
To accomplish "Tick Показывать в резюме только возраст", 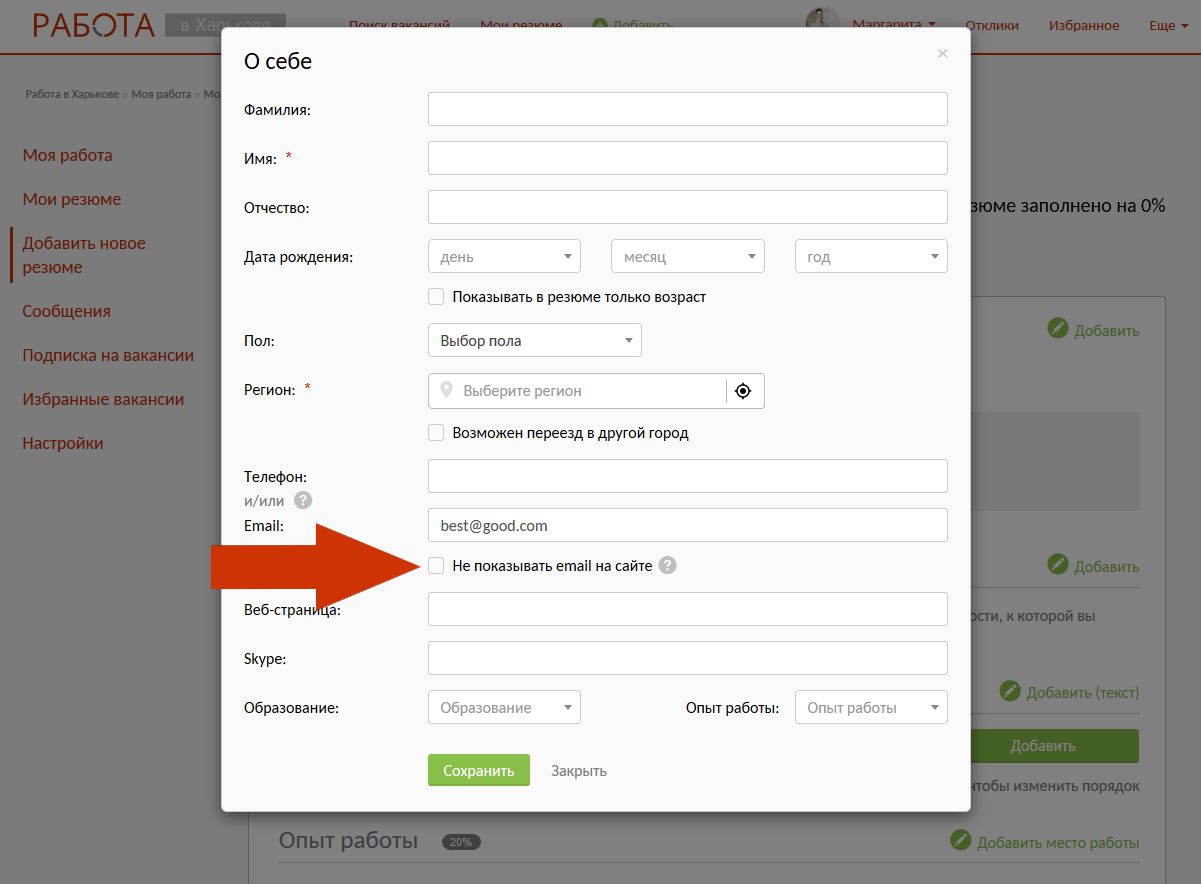I will (436, 297).
